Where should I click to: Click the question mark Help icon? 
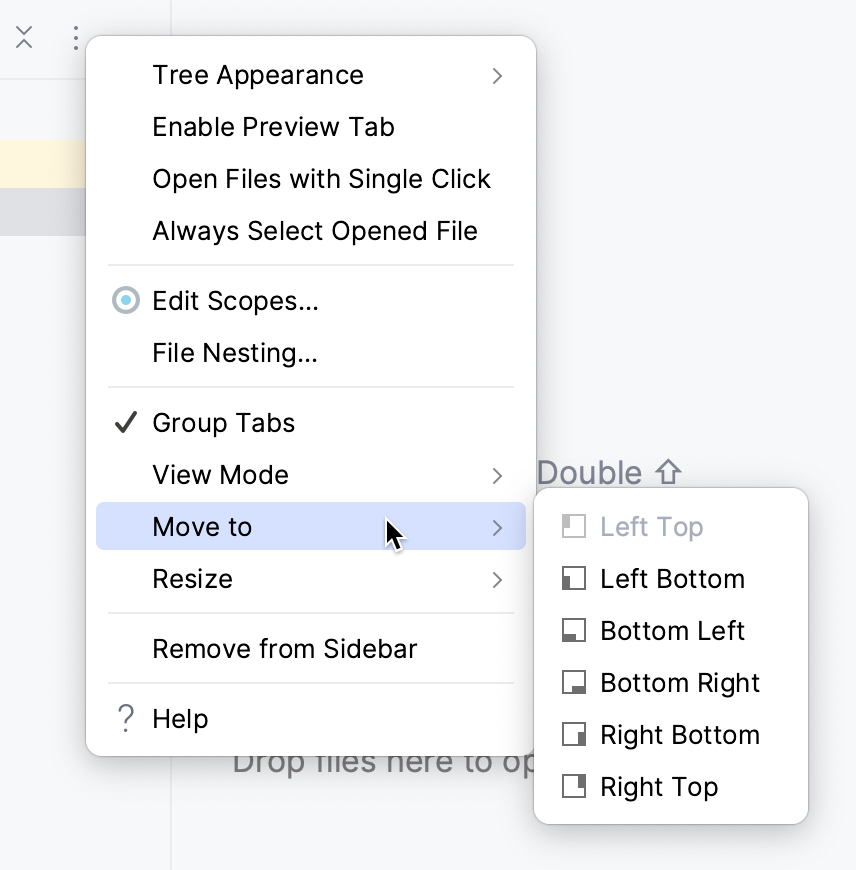[x=125, y=719]
